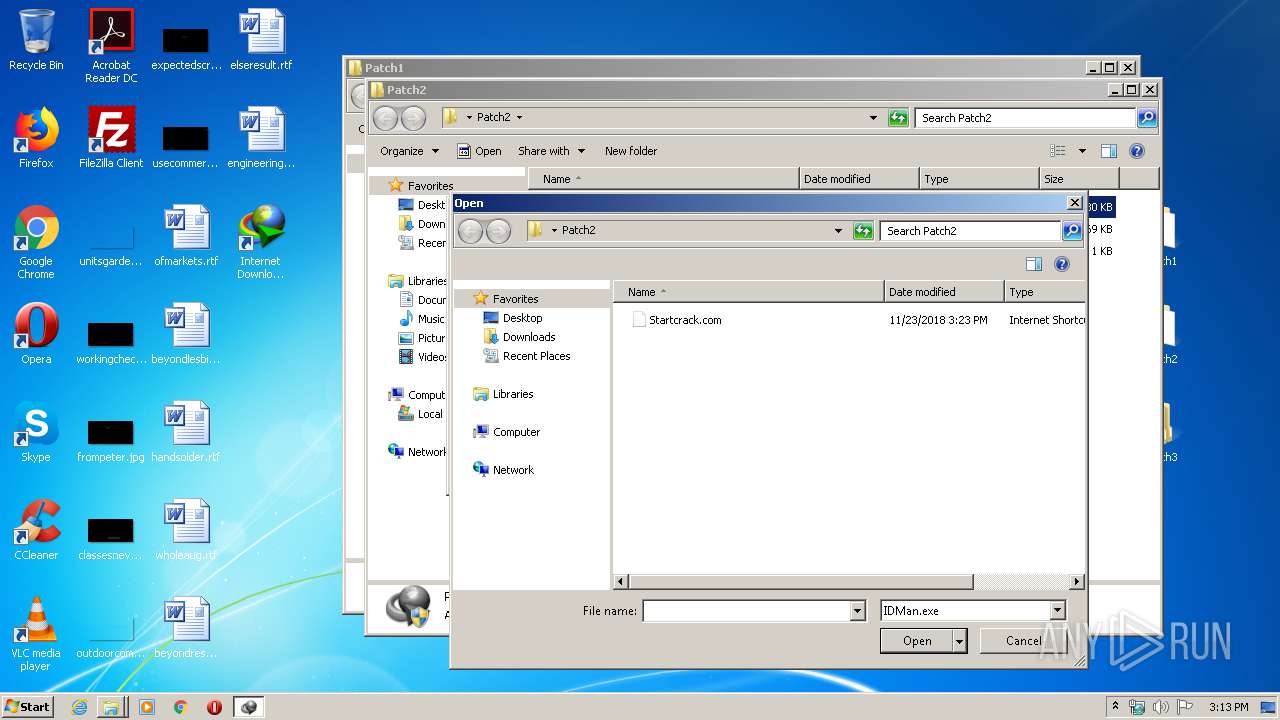Select handsolder.rtf document on desktop
This screenshot has width=1280, height=720.
tap(186, 432)
